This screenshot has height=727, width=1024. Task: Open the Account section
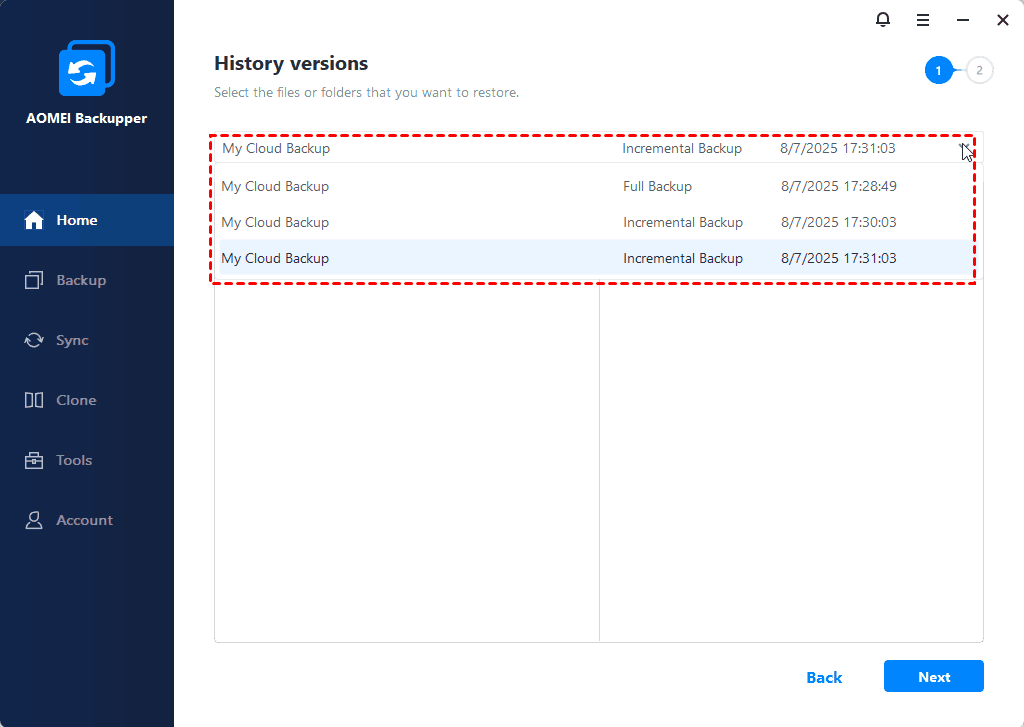pos(87,521)
